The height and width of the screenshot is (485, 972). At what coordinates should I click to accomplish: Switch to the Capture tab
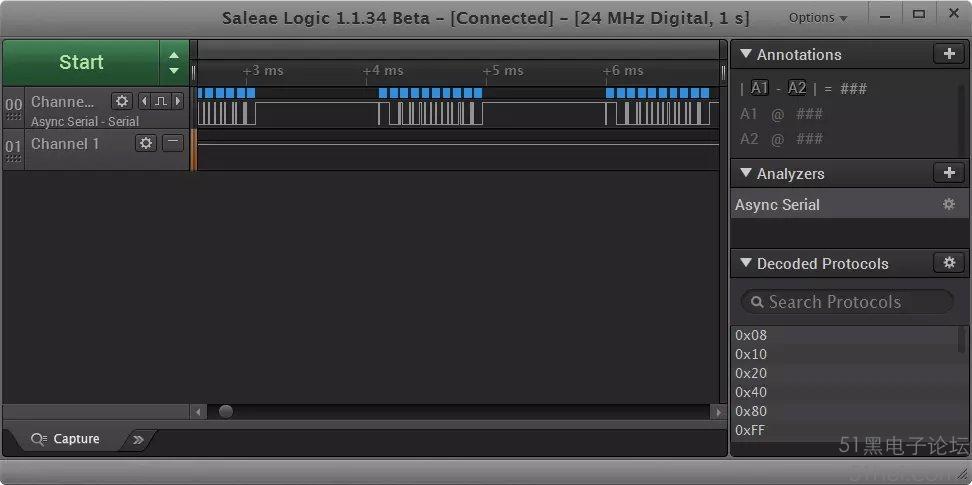65,439
